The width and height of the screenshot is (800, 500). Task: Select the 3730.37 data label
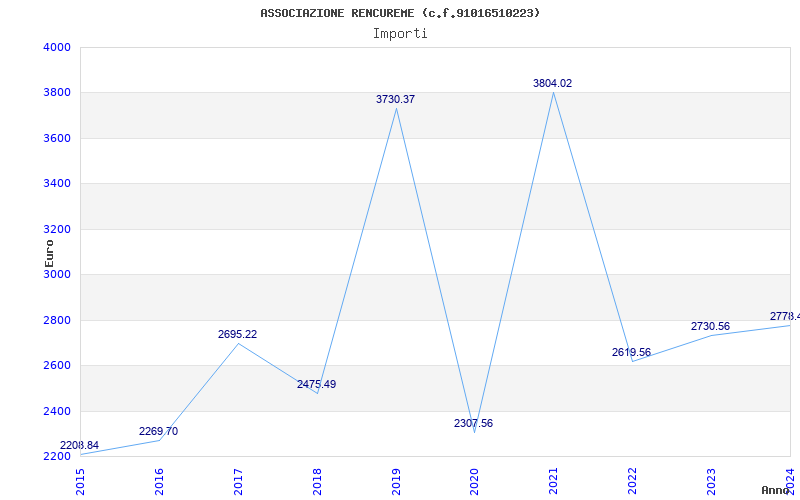pos(395,99)
